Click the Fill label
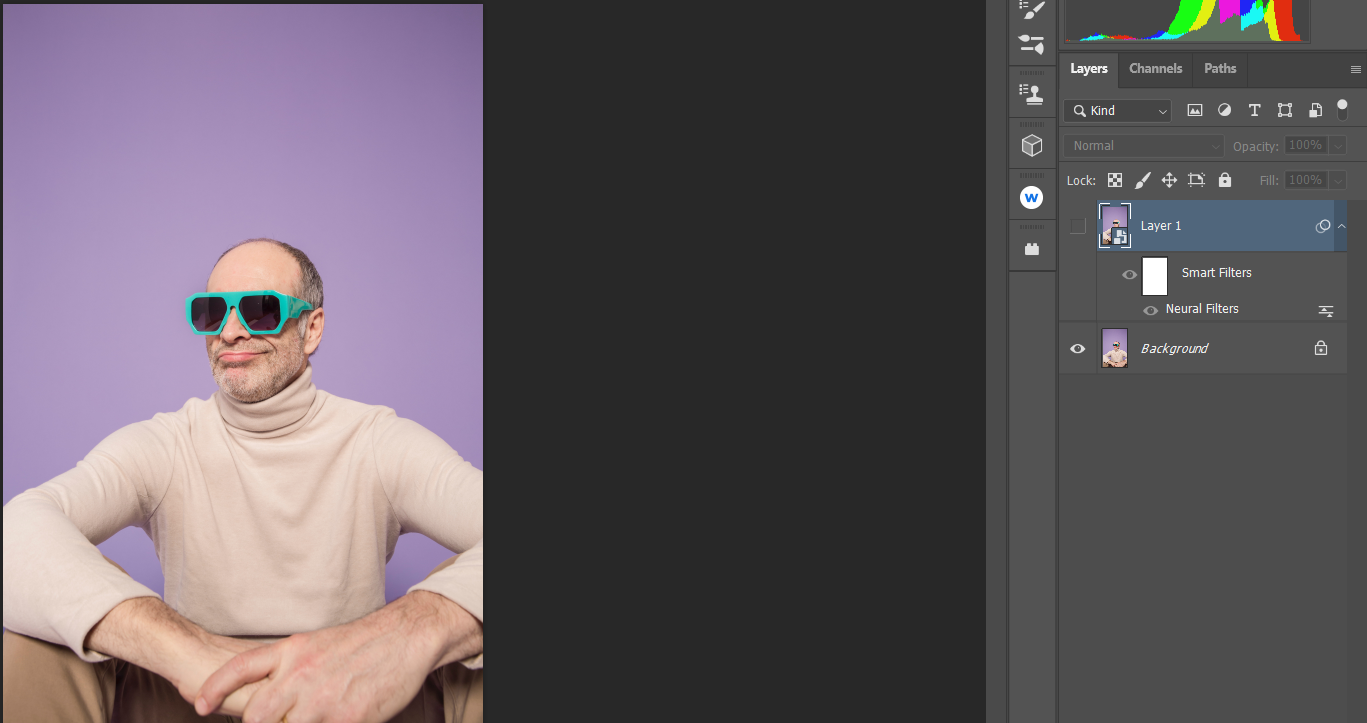1367x723 pixels. coord(1269,181)
